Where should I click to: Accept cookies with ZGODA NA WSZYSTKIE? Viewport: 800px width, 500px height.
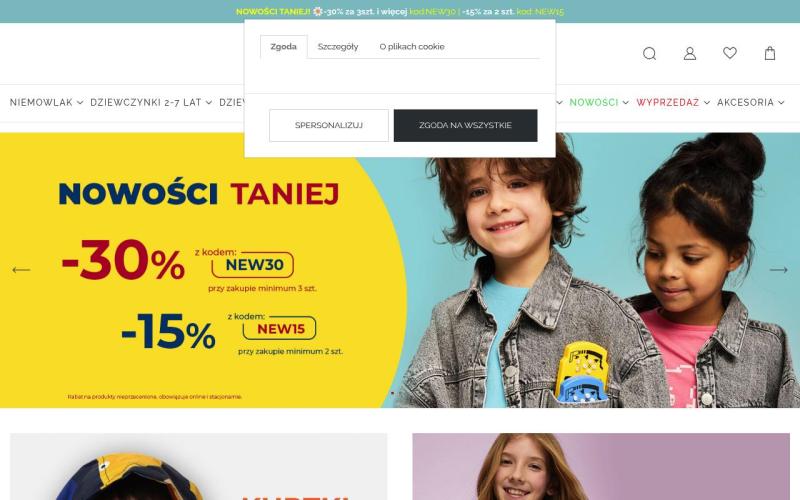pyautogui.click(x=465, y=126)
